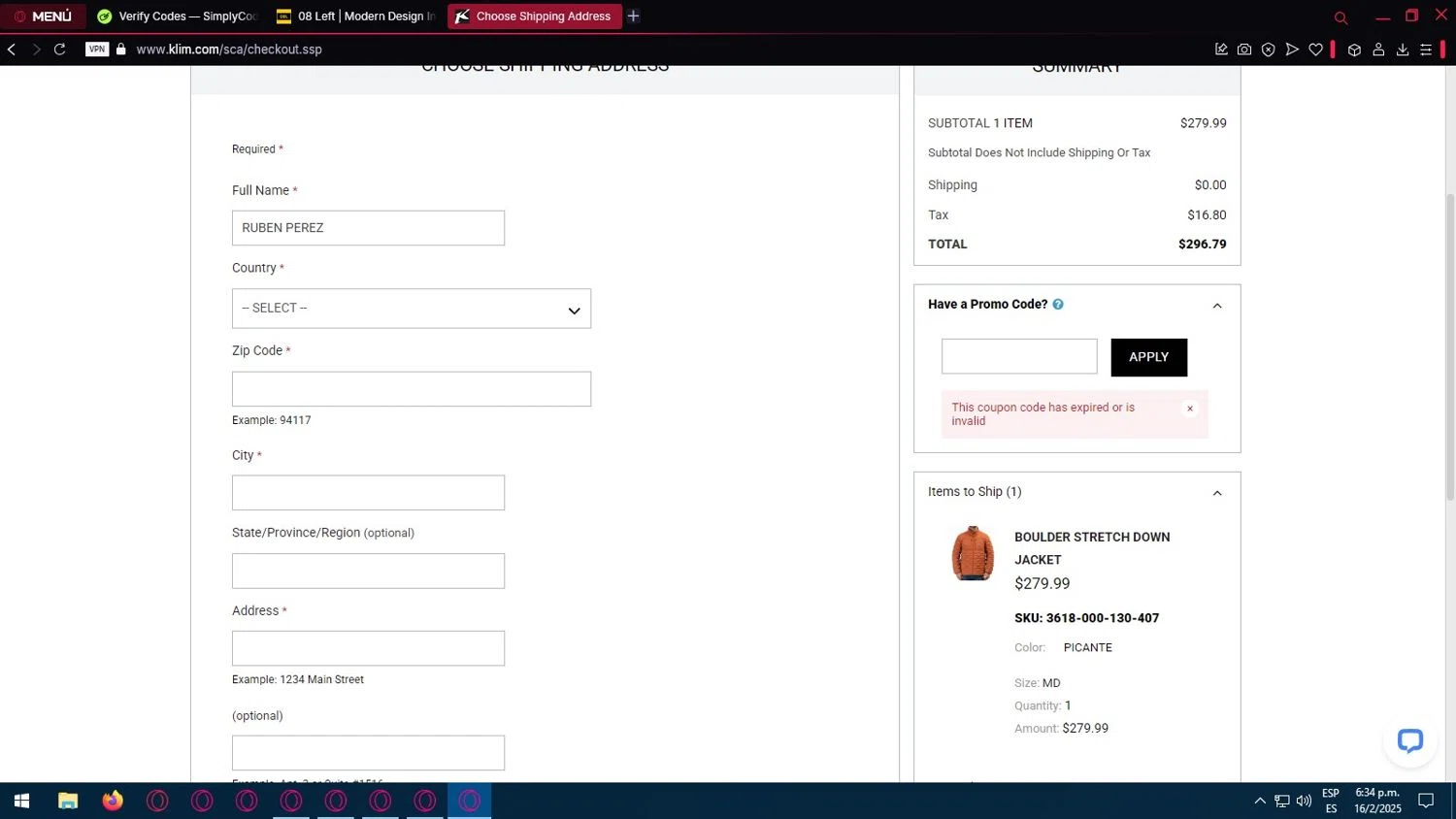The image size is (1456, 819).
Task: Click the address bar URL www.klim.com
Action: [x=228, y=49]
